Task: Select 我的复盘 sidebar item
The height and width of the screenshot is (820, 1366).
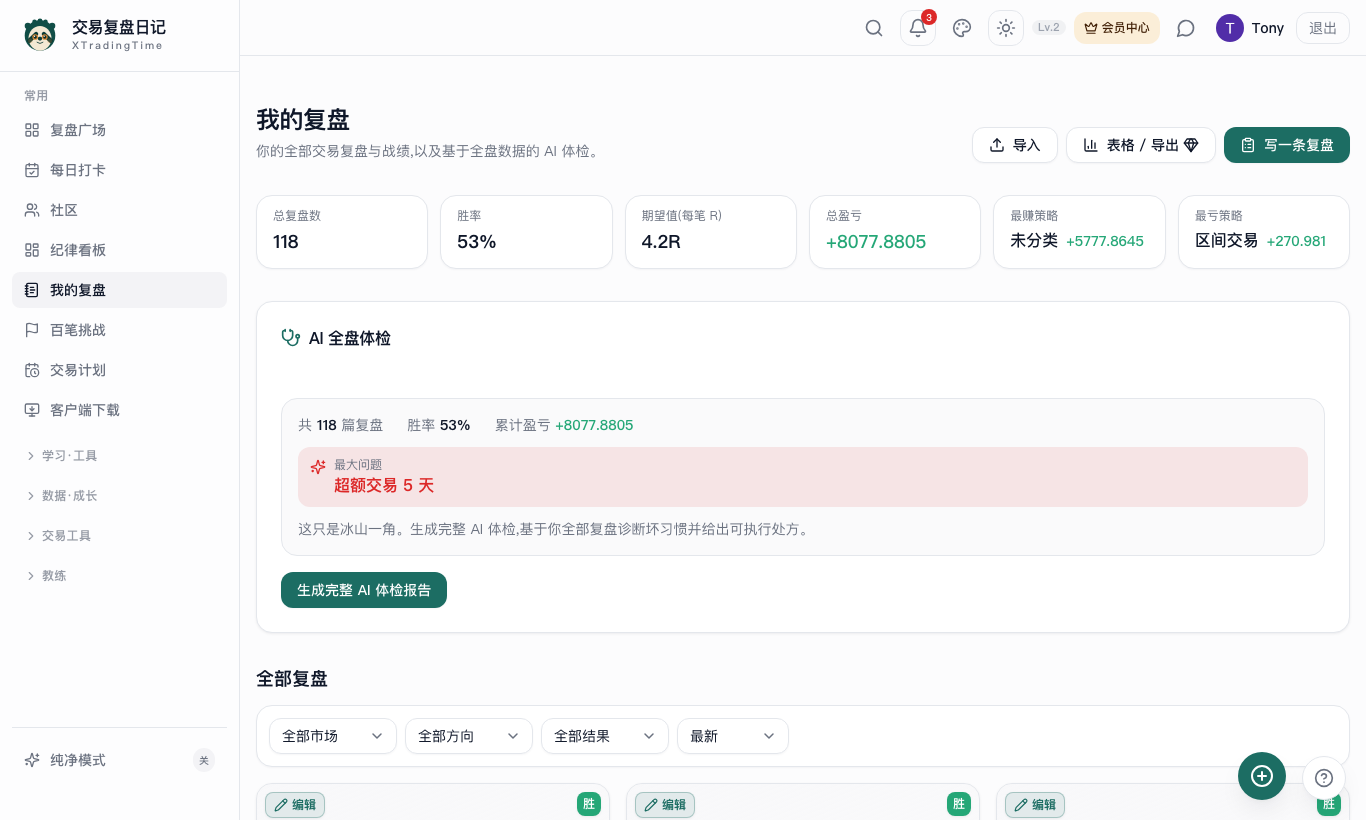Action: click(119, 290)
